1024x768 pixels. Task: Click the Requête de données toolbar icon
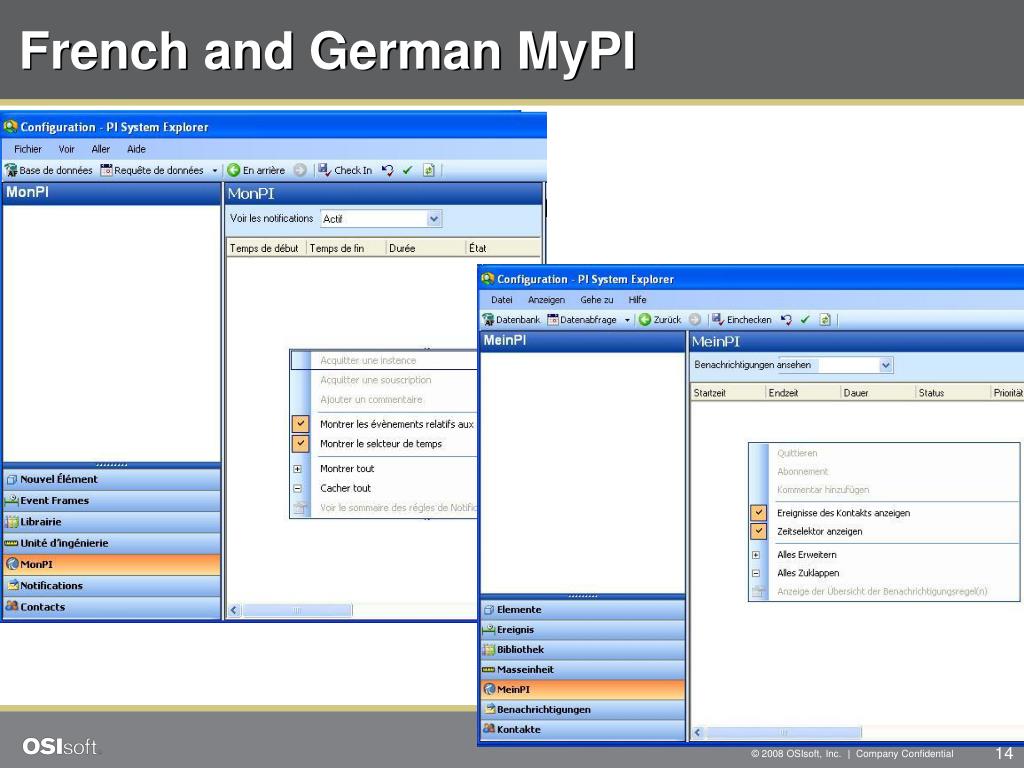[x=106, y=170]
